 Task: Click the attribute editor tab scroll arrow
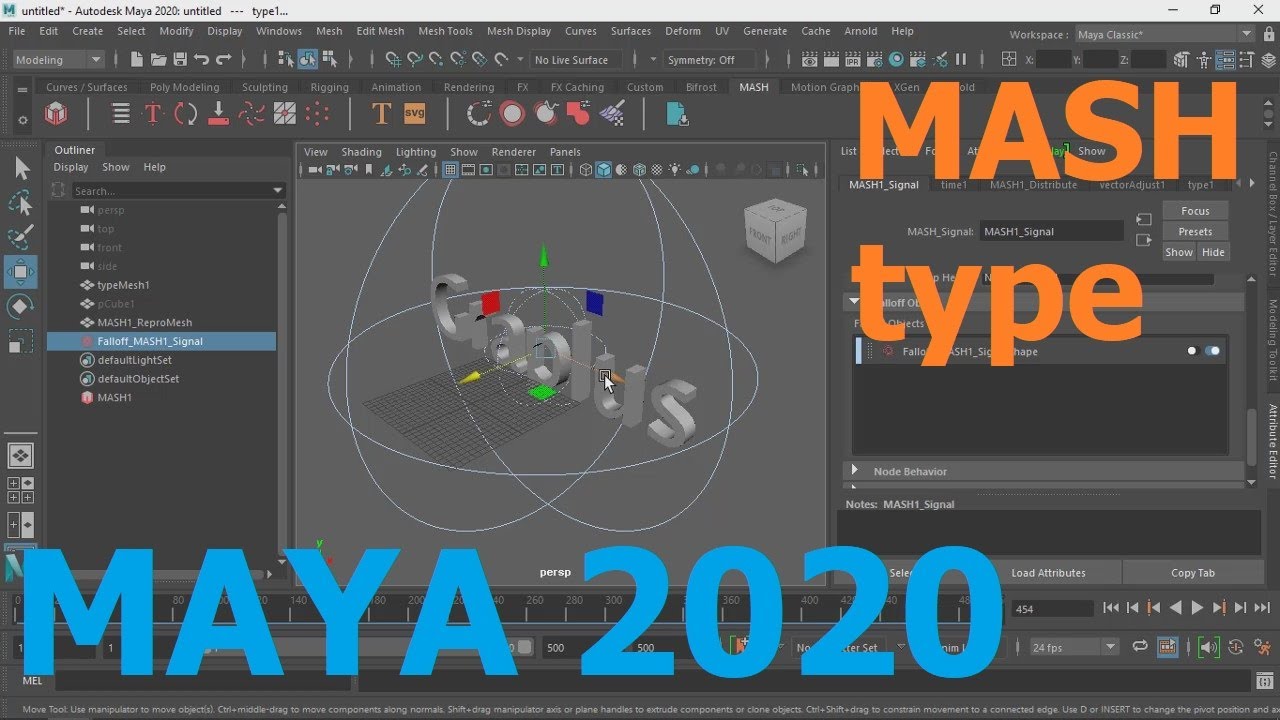1251,184
